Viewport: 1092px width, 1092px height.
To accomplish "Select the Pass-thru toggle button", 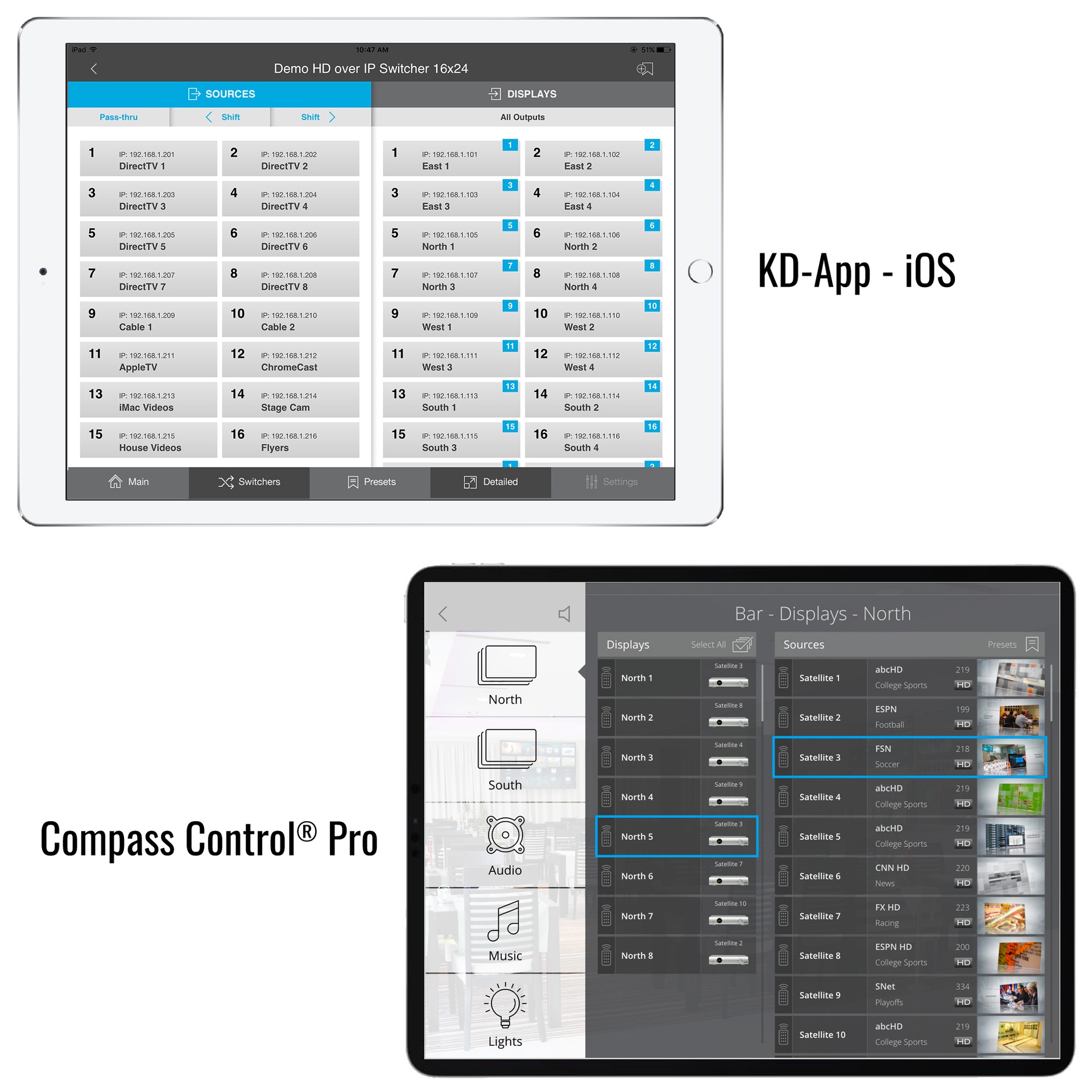I will tap(118, 118).
